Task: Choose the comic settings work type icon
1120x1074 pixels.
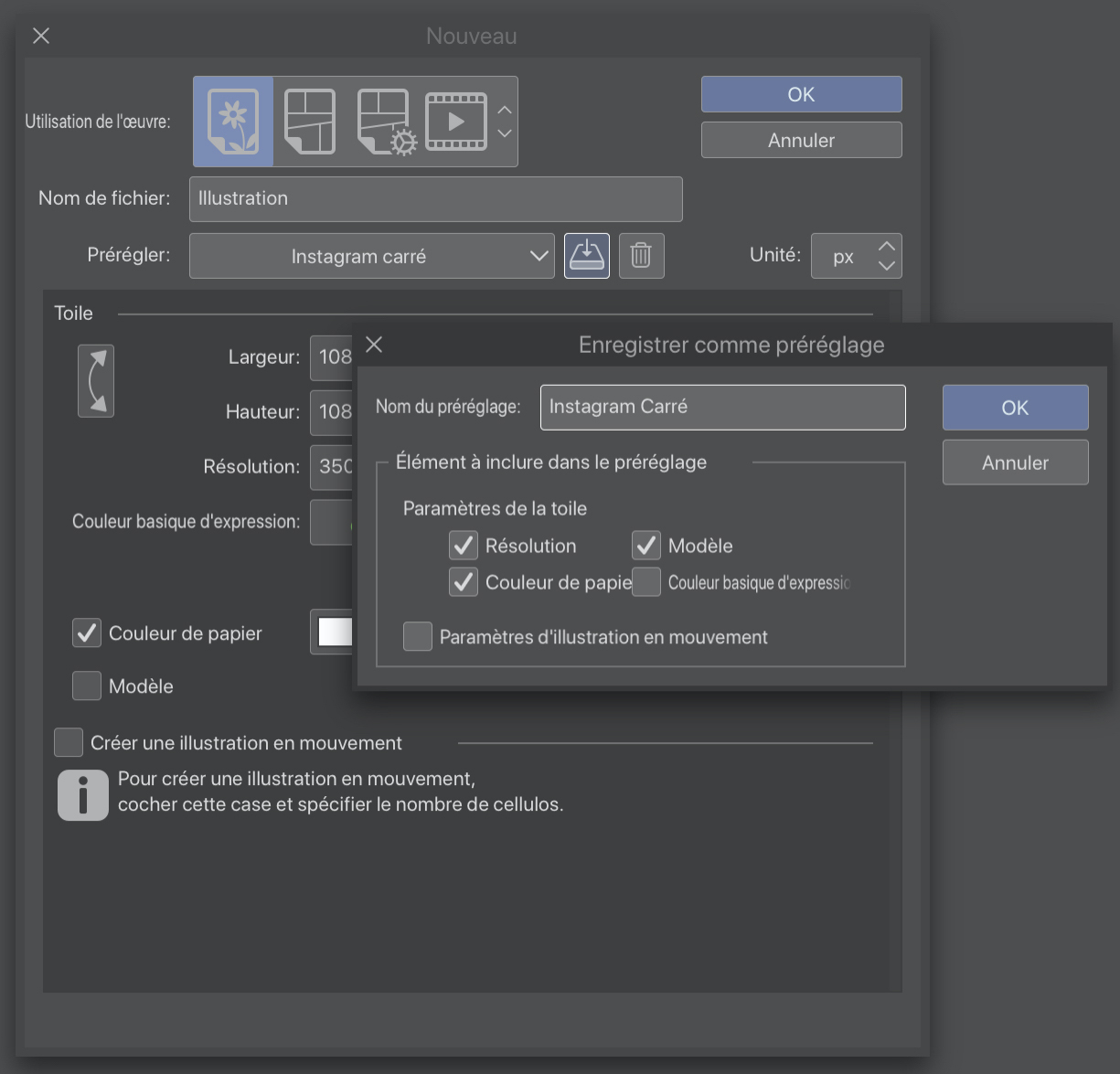Action: pyautogui.click(x=386, y=122)
